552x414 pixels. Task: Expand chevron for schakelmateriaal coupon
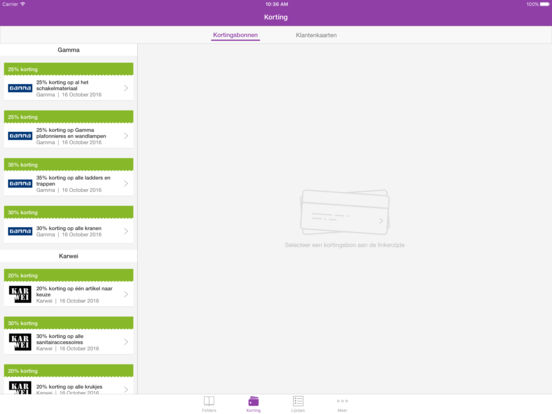point(126,88)
